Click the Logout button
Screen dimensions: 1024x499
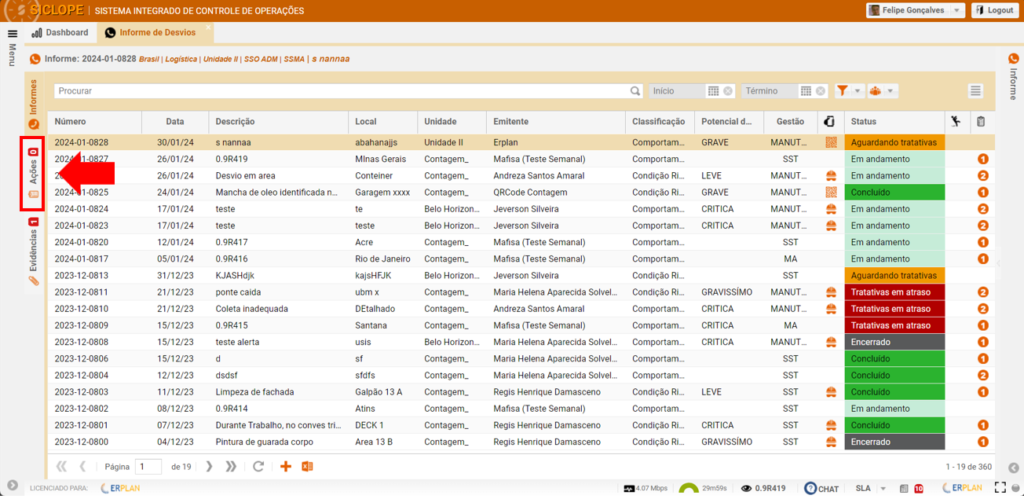click(995, 10)
